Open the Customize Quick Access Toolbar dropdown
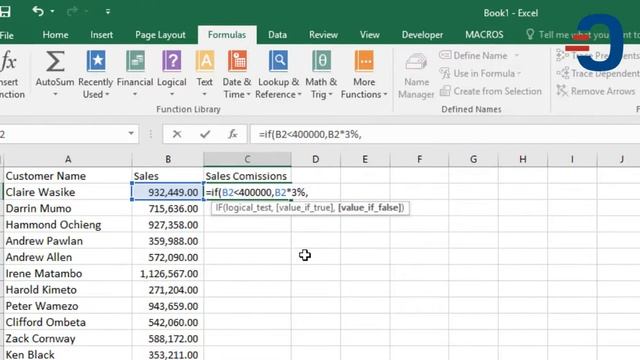The image size is (640, 360). click(x=108, y=11)
